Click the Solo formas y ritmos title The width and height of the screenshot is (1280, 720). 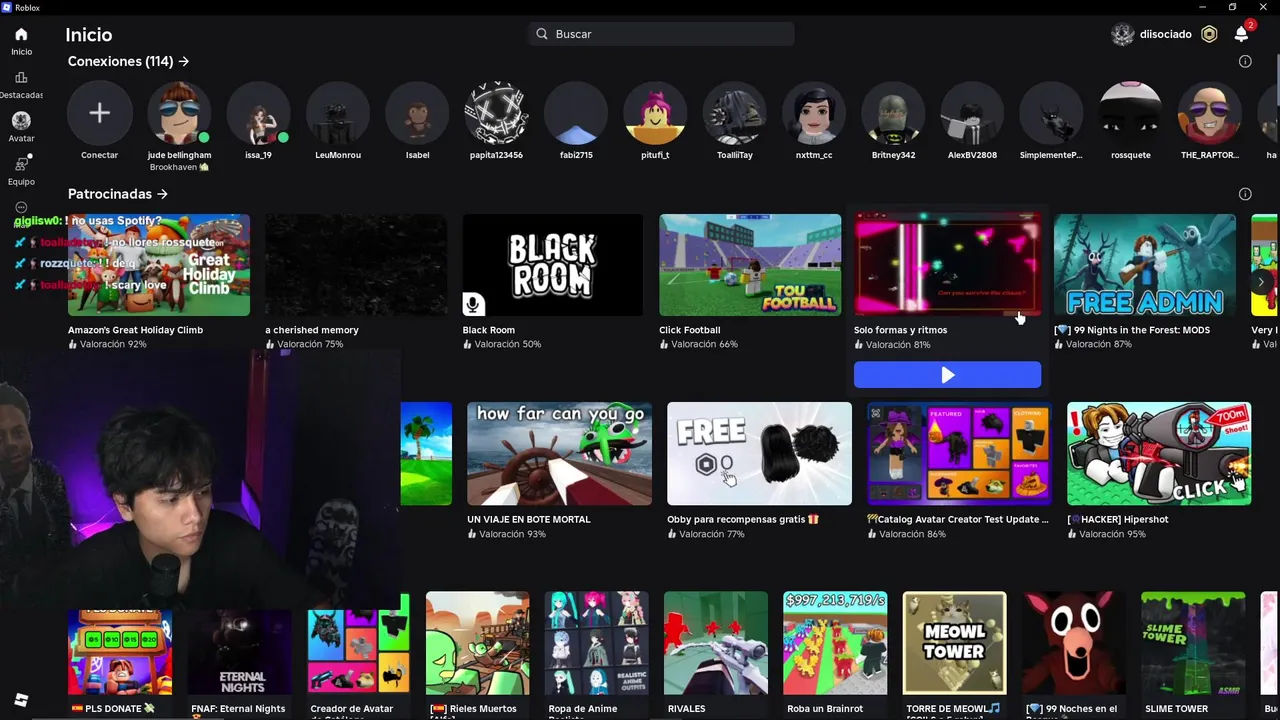(x=900, y=330)
